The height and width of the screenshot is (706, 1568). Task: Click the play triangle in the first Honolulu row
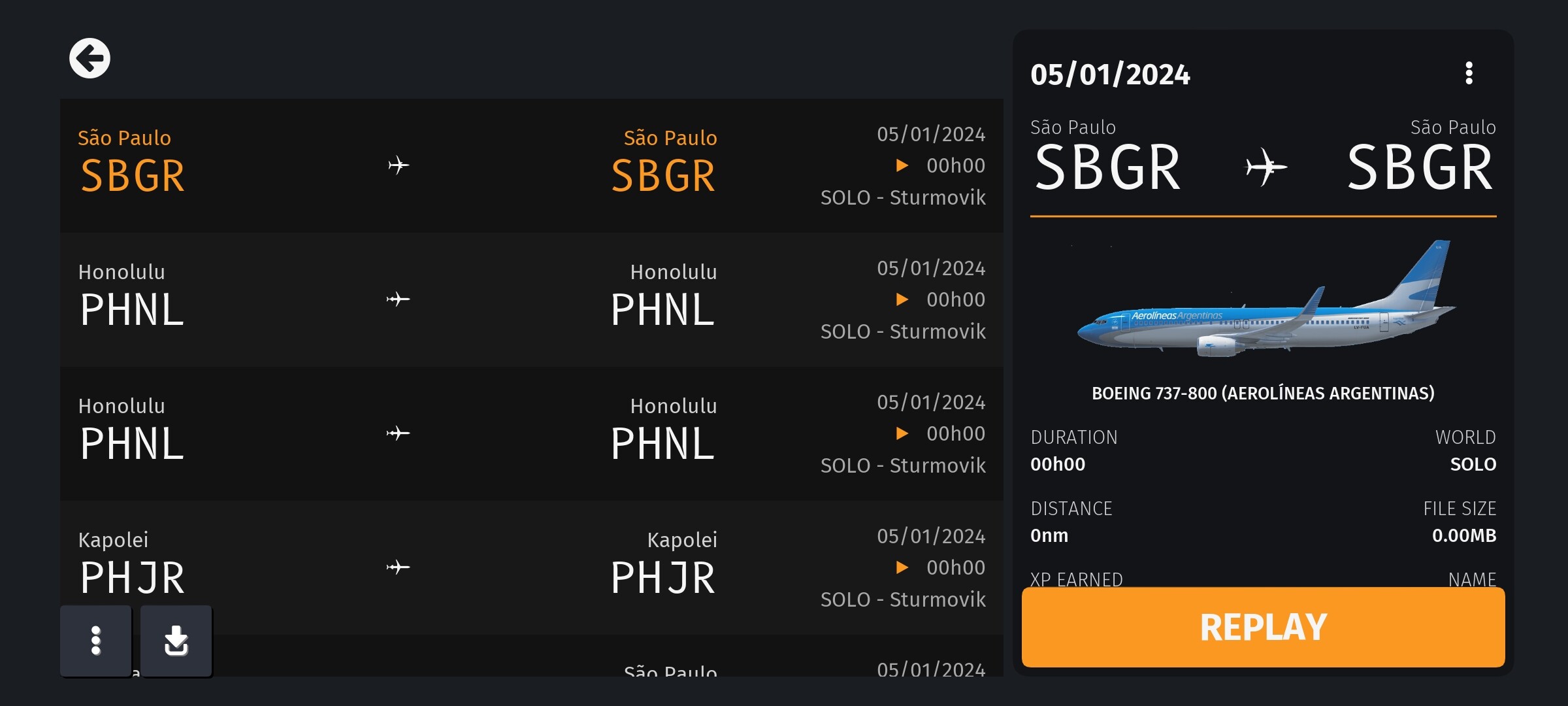point(902,299)
